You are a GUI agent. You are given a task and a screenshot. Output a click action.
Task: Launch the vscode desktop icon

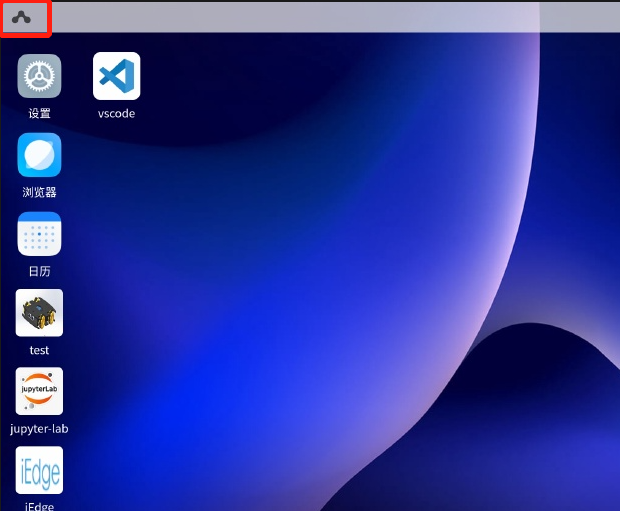coord(117,76)
